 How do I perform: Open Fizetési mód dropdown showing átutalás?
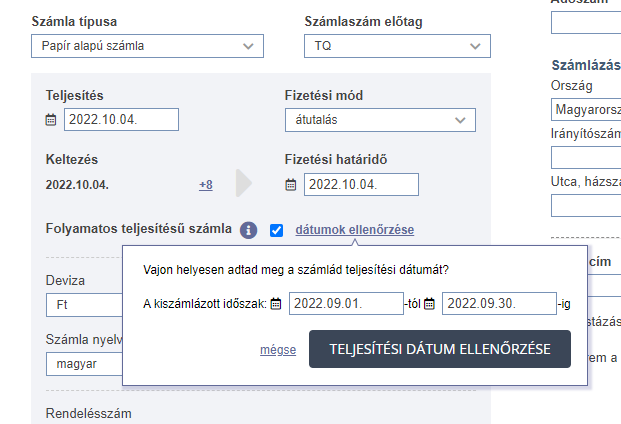(380, 120)
